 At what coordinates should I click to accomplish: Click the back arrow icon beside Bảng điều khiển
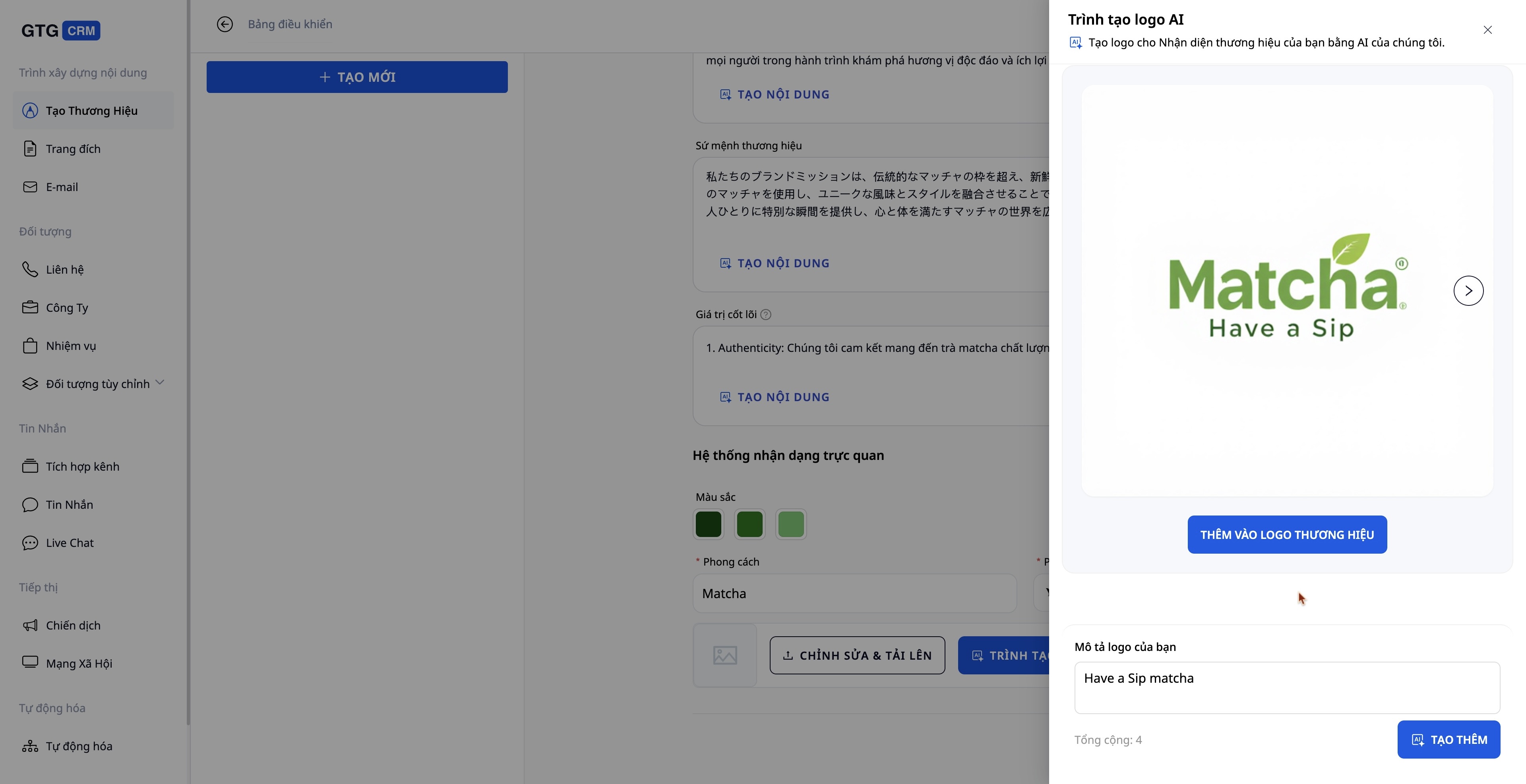pos(225,24)
